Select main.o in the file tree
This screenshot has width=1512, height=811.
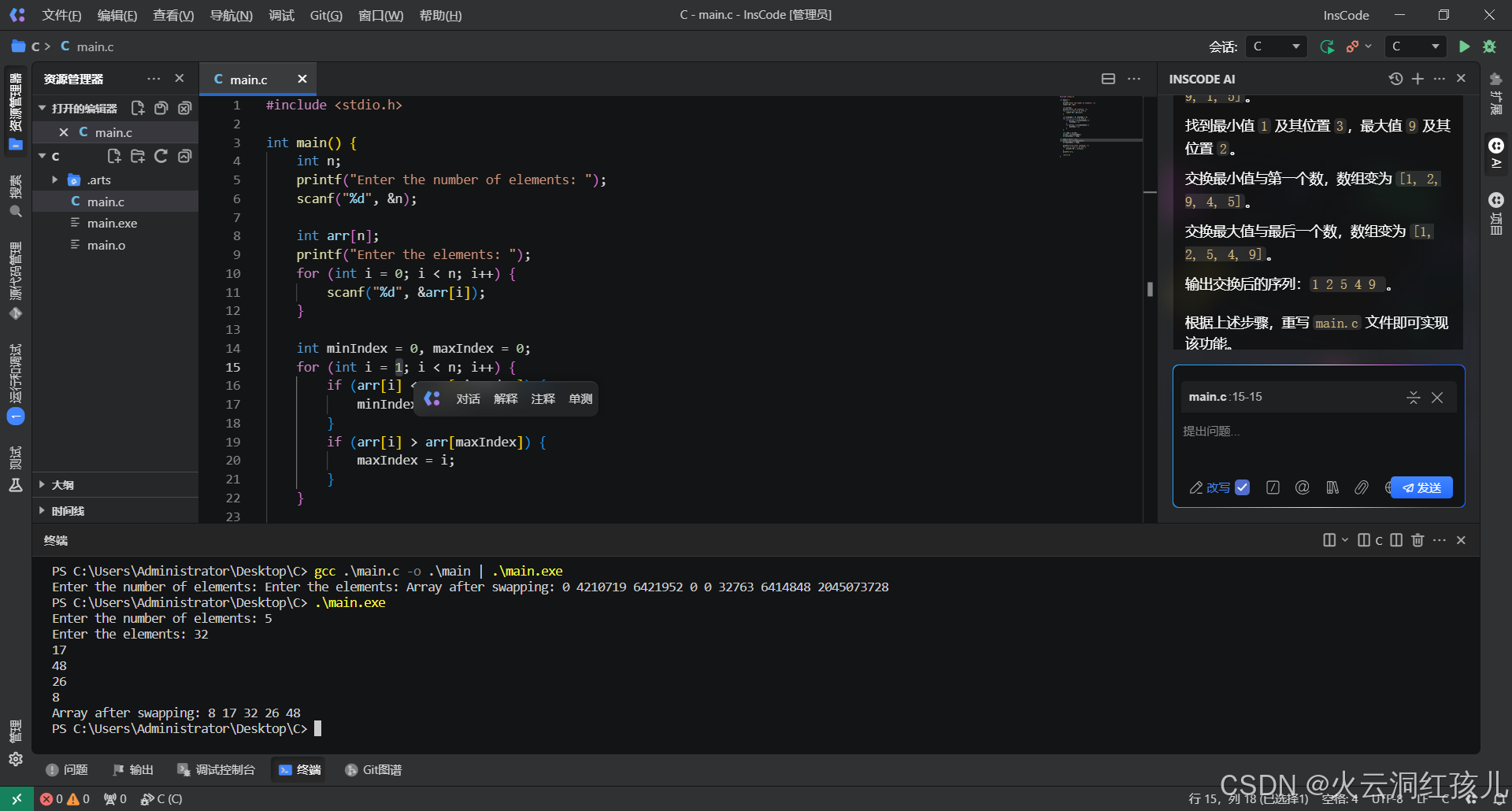(x=115, y=246)
